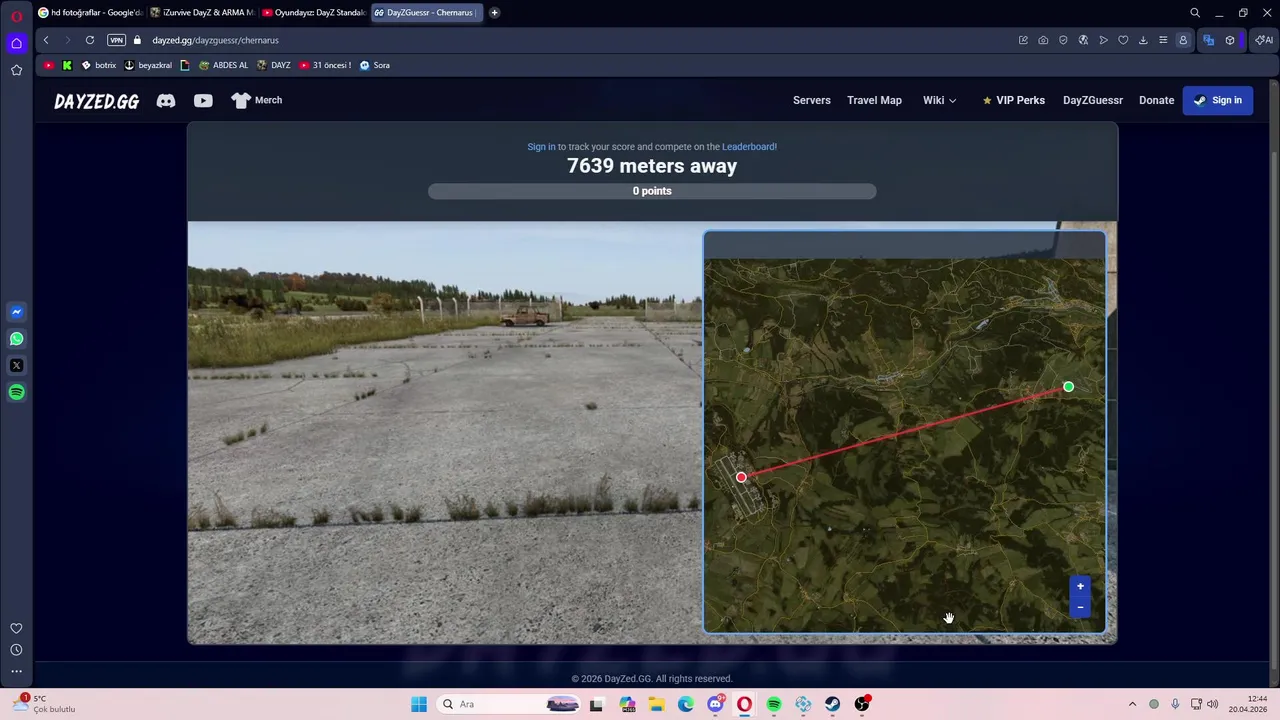Open the Discord icon in site header

[166, 100]
